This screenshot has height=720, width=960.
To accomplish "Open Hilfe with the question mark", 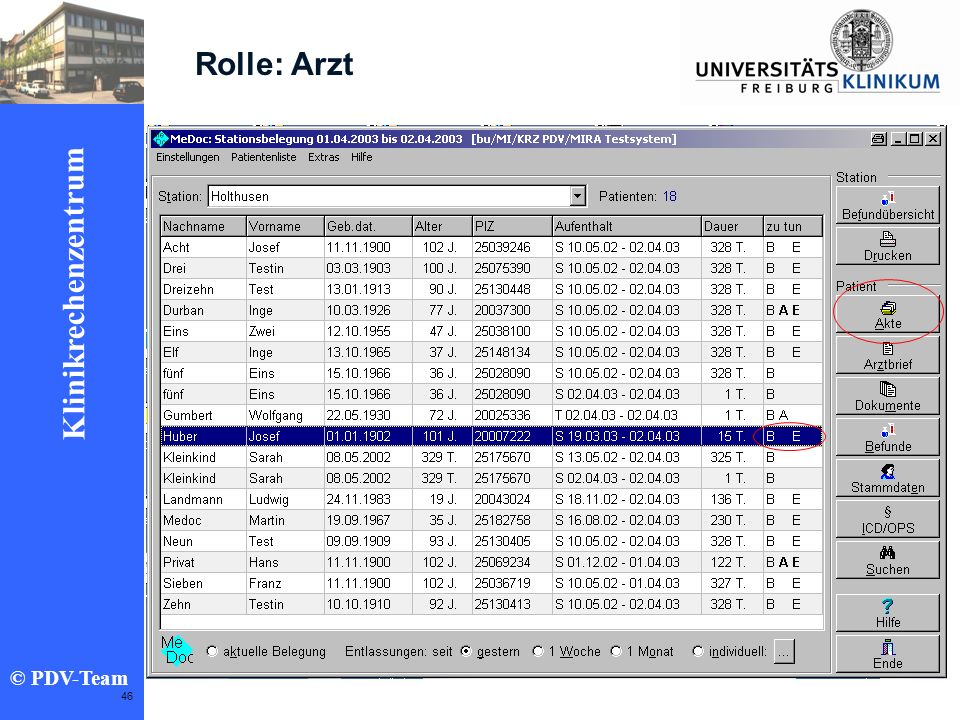I will (887, 613).
